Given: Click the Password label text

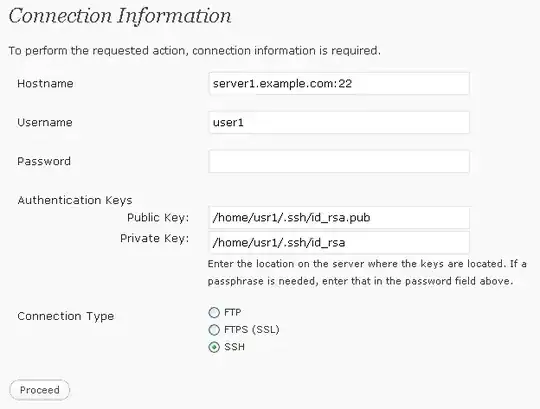Looking at the screenshot, I should (44, 161).
